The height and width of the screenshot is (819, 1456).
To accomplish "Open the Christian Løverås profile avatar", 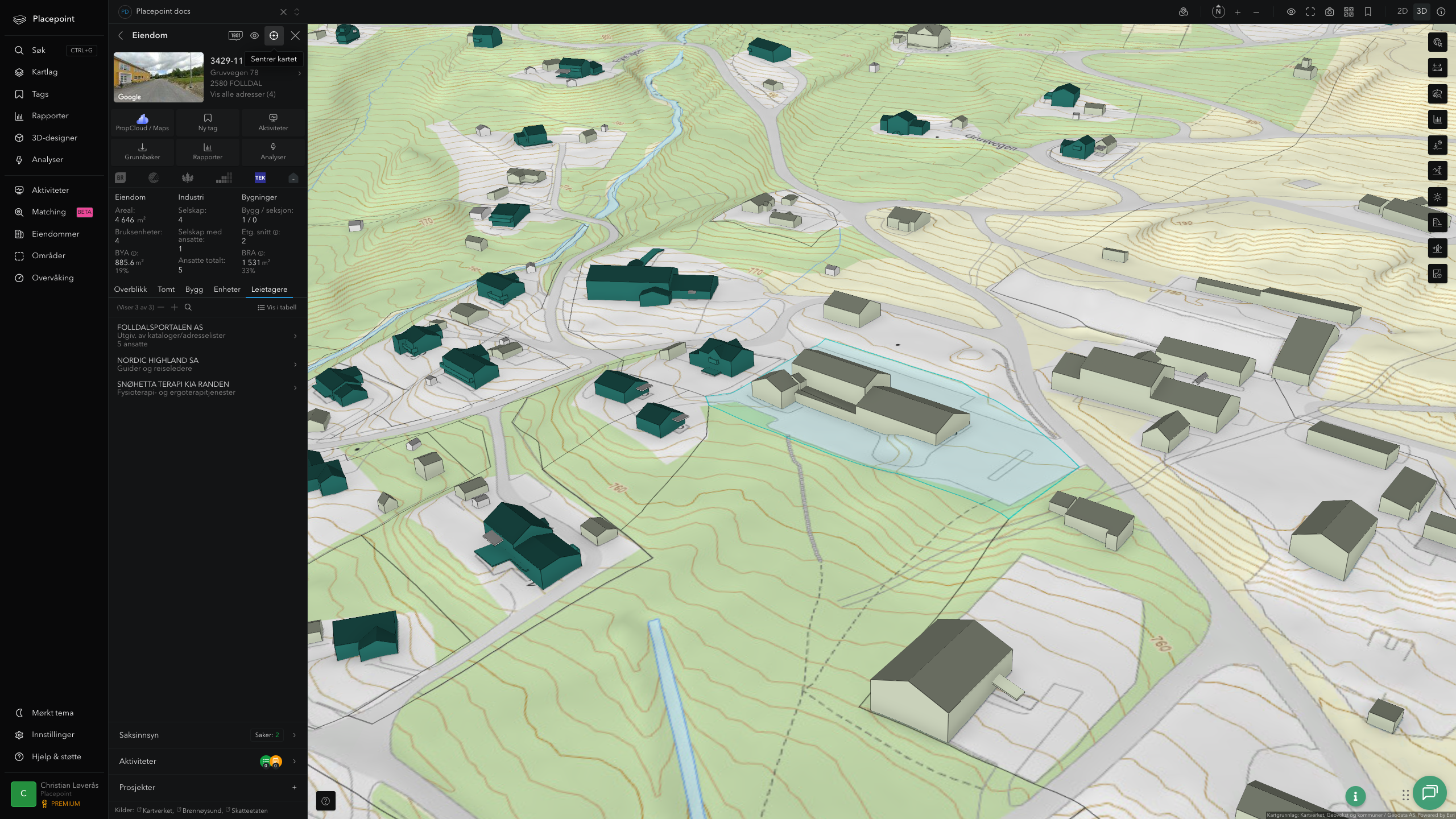I will (x=23, y=794).
